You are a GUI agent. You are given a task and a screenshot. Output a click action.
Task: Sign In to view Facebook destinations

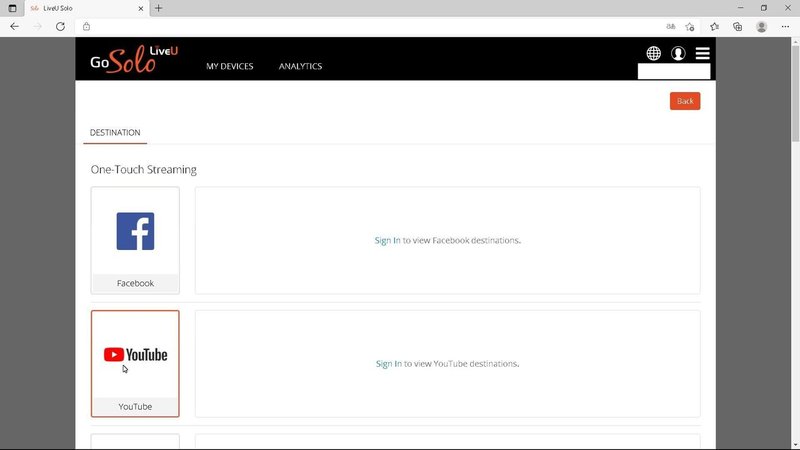click(387, 240)
